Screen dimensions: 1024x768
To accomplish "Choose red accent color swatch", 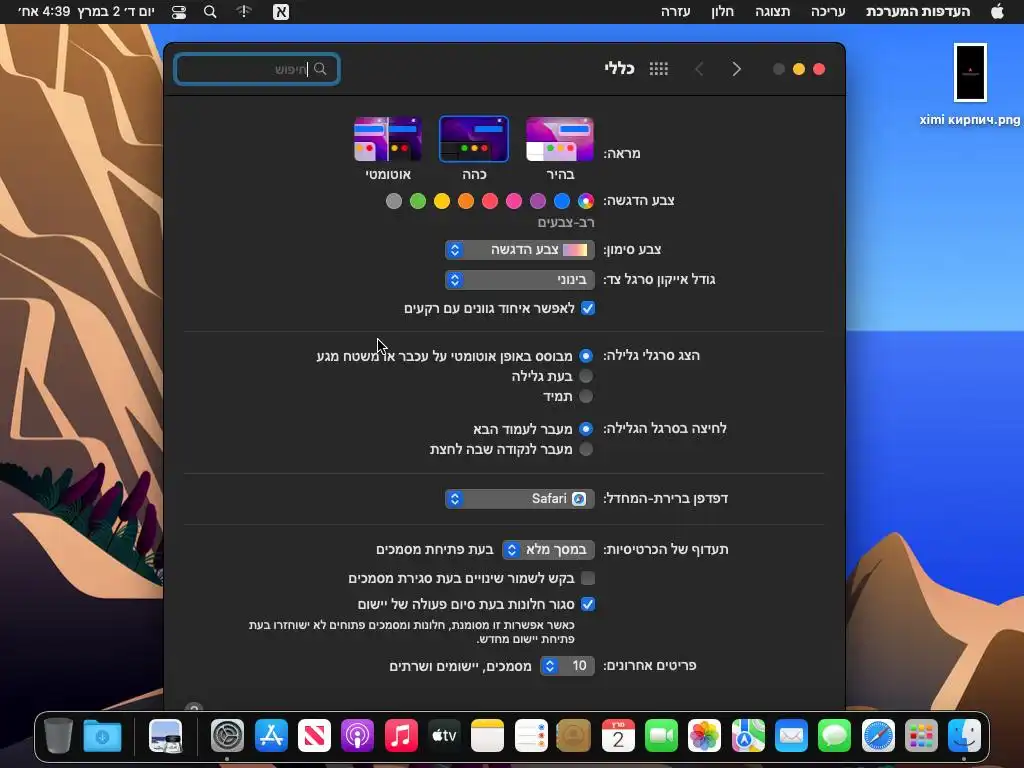I will pyautogui.click(x=490, y=201).
